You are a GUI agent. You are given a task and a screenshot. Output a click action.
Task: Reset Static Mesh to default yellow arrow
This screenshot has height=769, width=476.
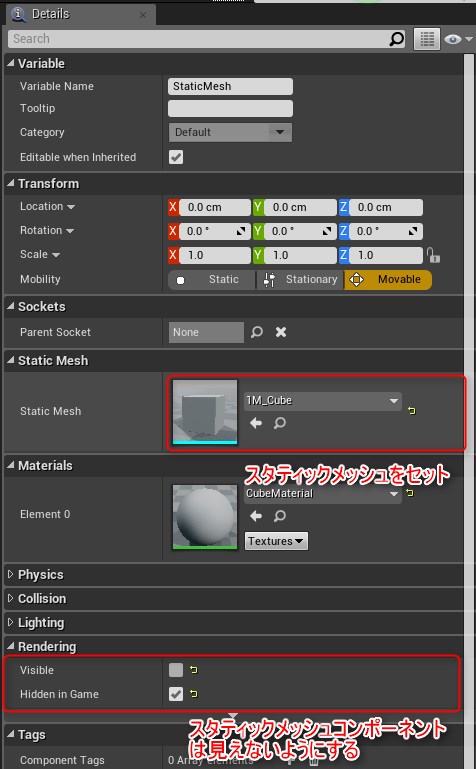tap(412, 410)
